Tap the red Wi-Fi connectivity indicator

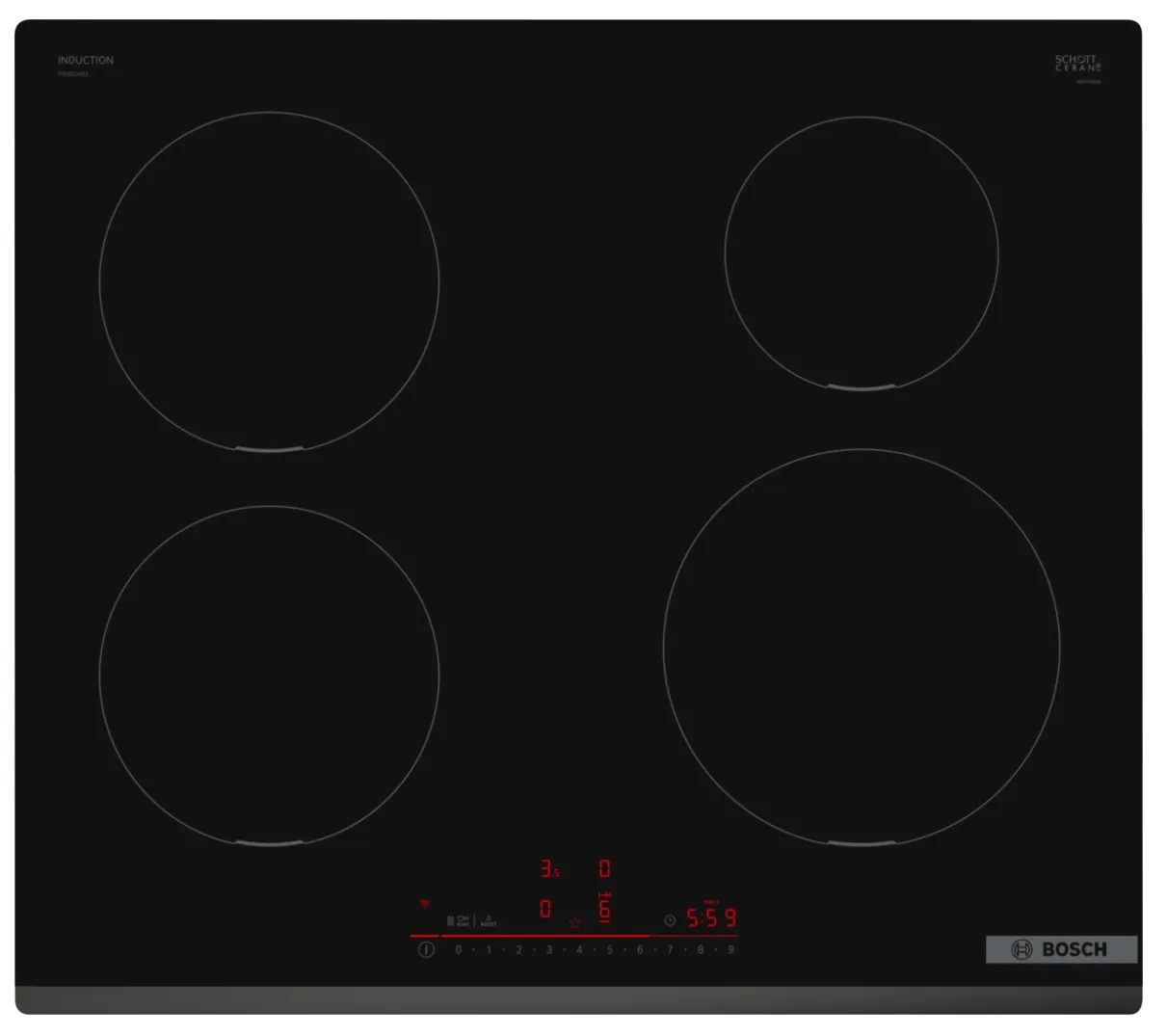pos(424,904)
